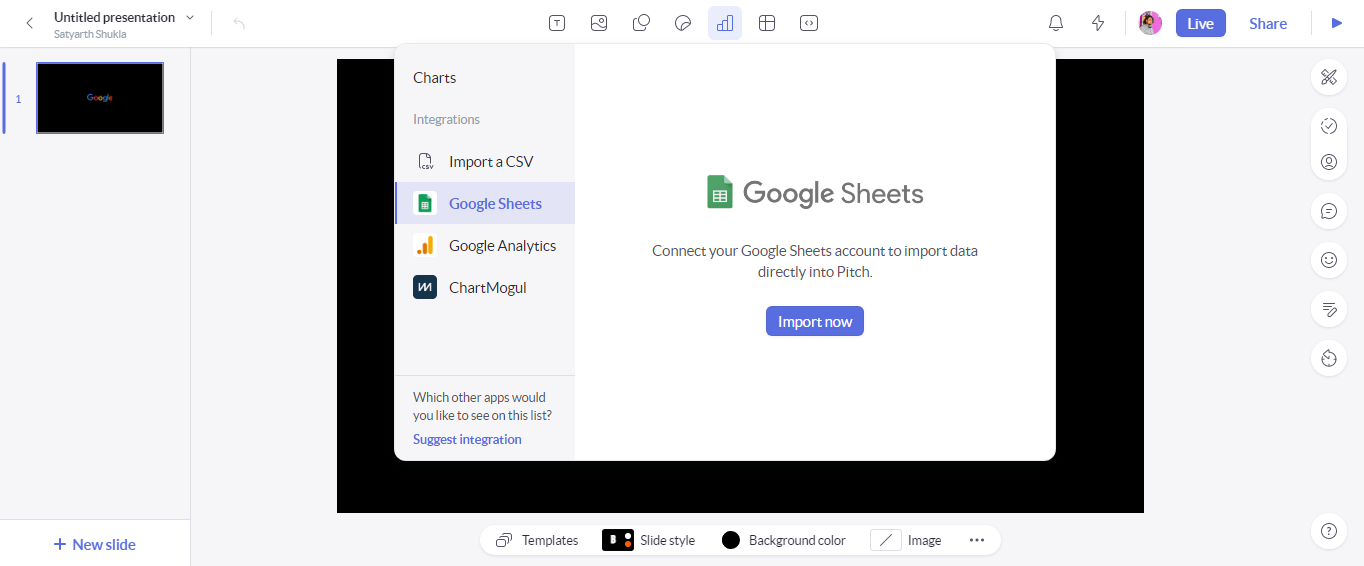The height and width of the screenshot is (566, 1364).
Task: Click the undo arrow icon
Action: click(239, 23)
